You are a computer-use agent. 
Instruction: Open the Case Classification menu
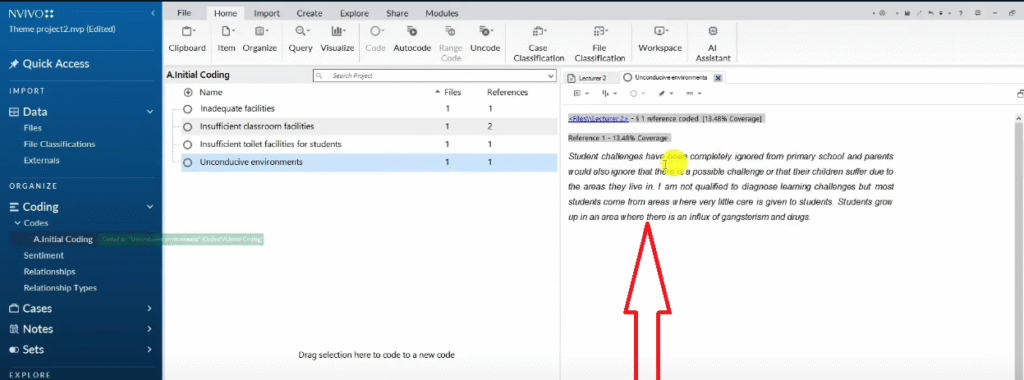click(538, 43)
